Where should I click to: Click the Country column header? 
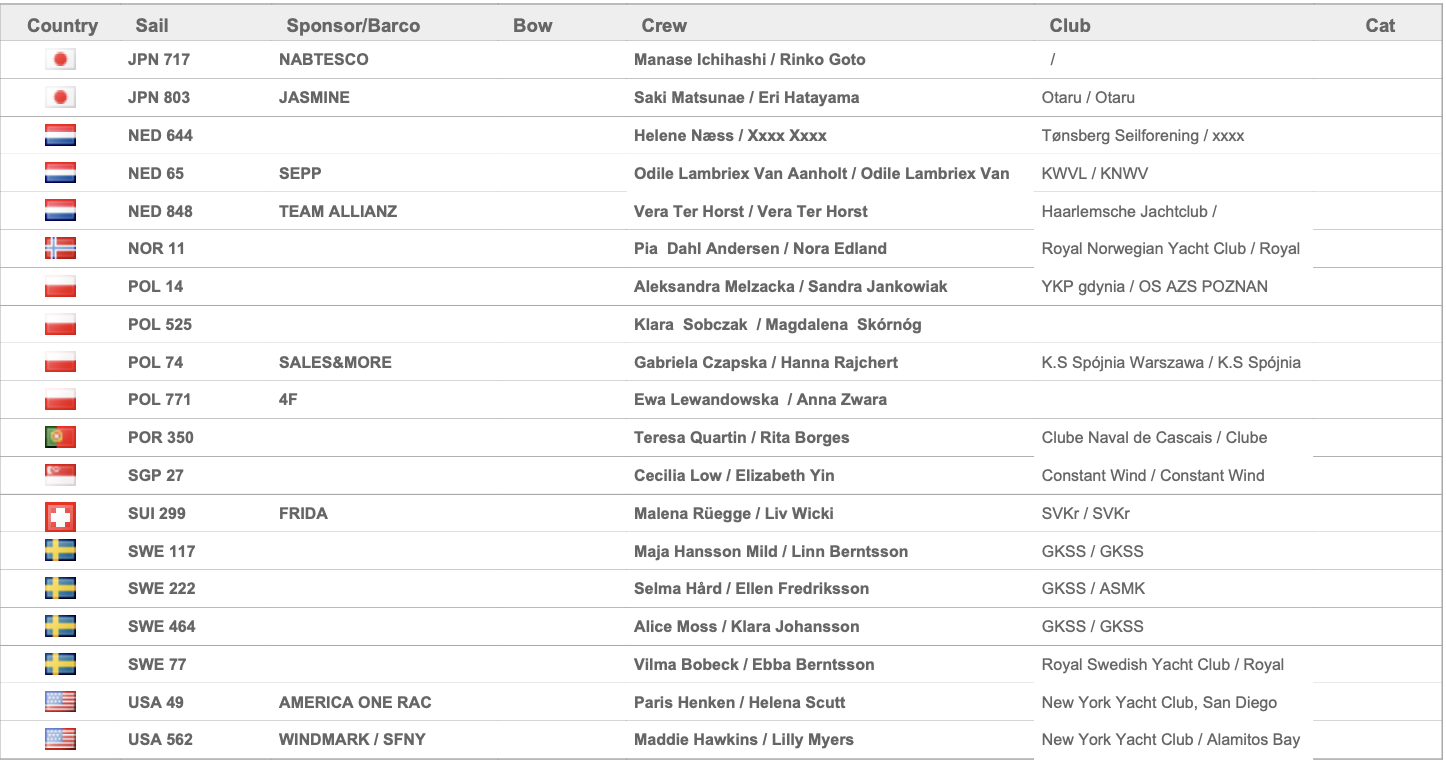pyautogui.click(x=62, y=26)
